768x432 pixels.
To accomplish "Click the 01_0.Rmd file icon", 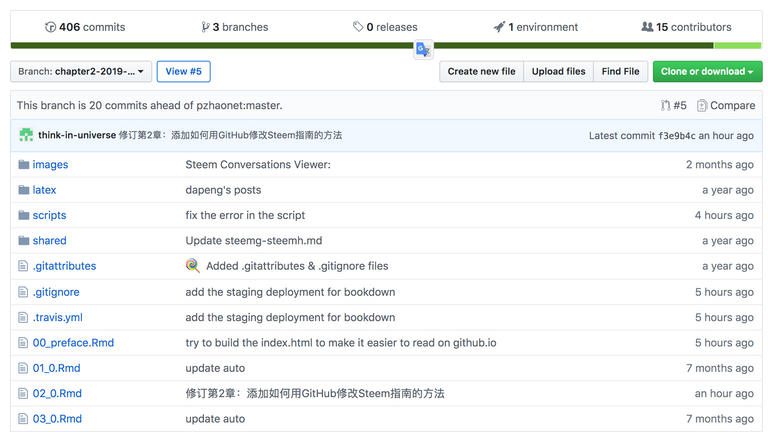I will pos(23,368).
